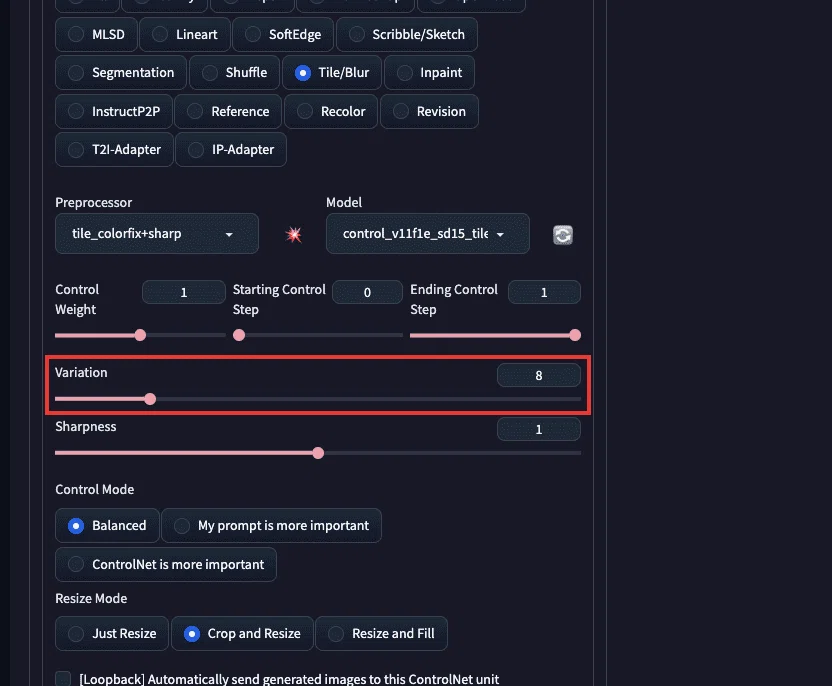Select Resize and Fill mode
Viewport: 832px width, 686px height.
(x=382, y=633)
